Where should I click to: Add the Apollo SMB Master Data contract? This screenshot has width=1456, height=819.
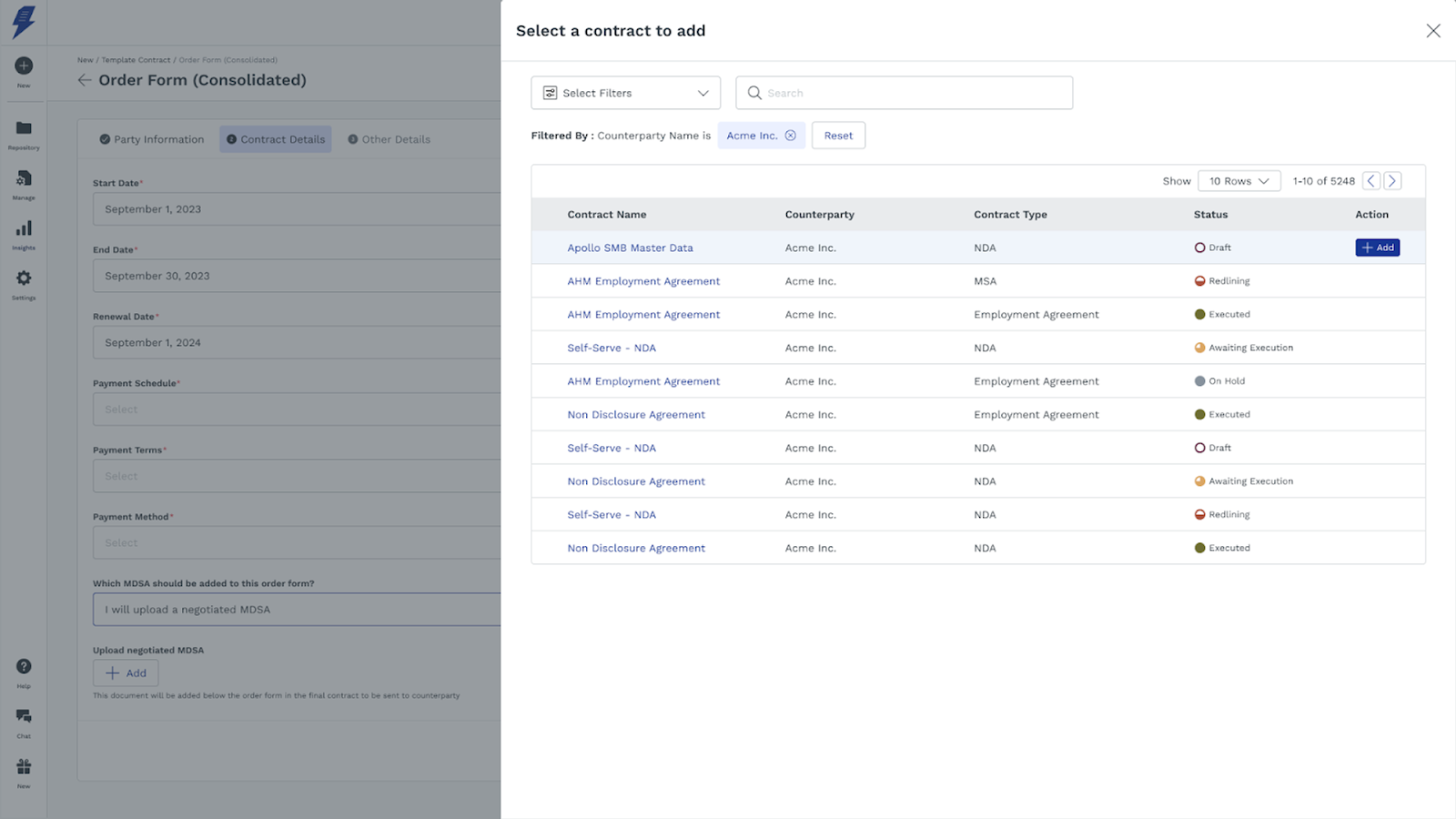[1377, 248]
